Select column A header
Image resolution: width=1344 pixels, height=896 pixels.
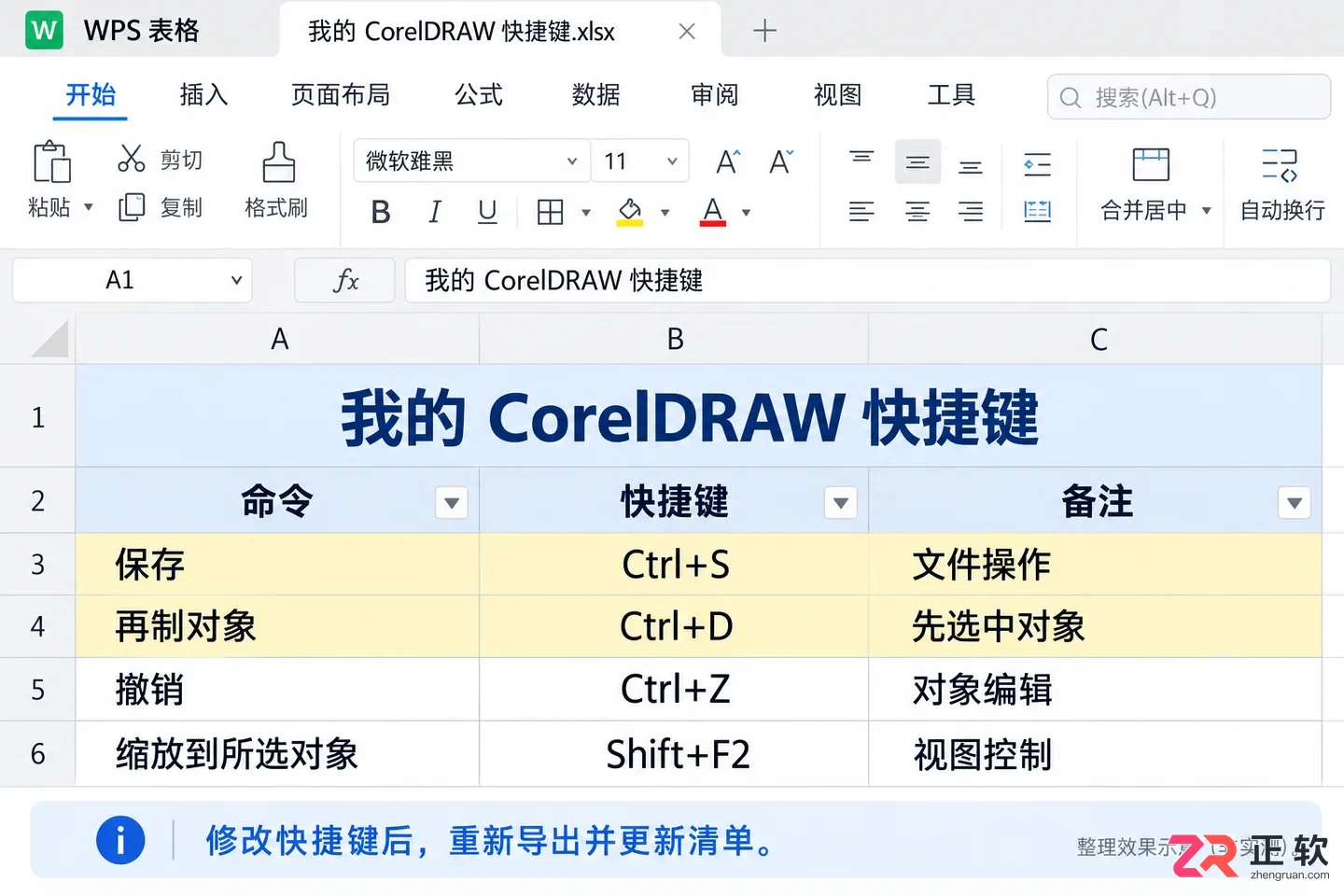coord(278,339)
